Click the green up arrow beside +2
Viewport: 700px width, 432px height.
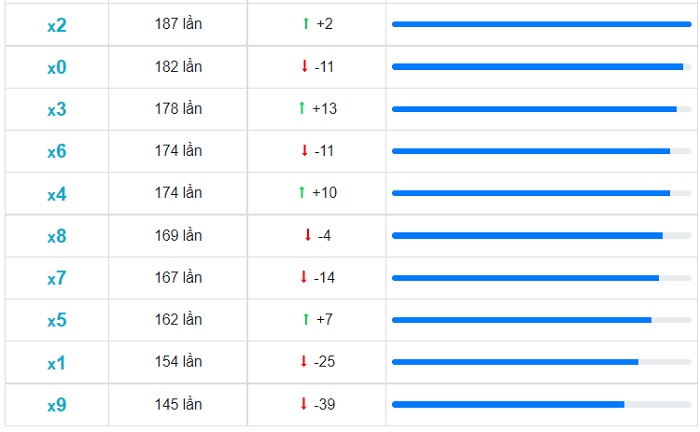tap(306, 23)
